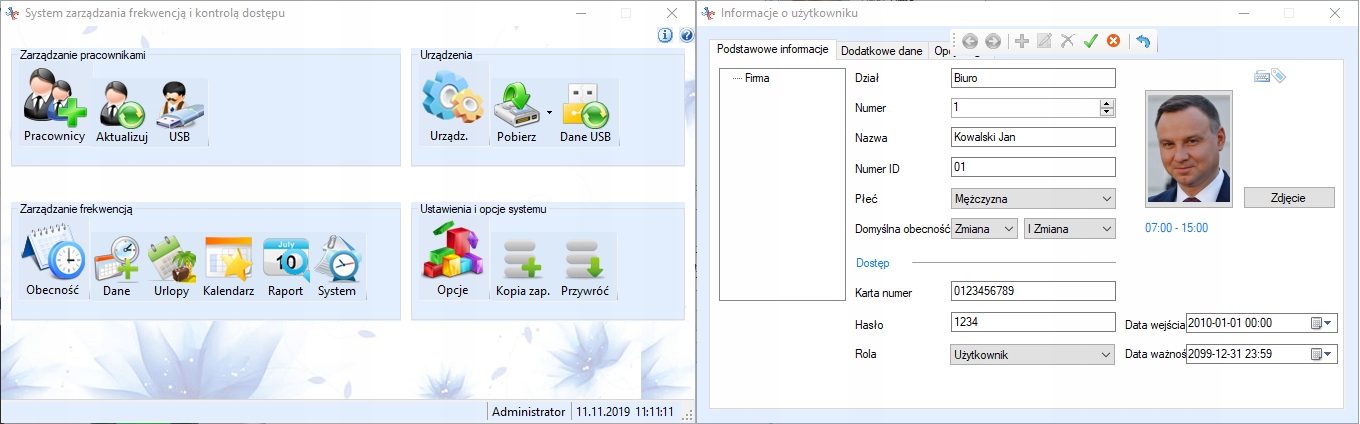Select Firma node in the tree
Screen dimensions: 1360x424
(757, 77)
